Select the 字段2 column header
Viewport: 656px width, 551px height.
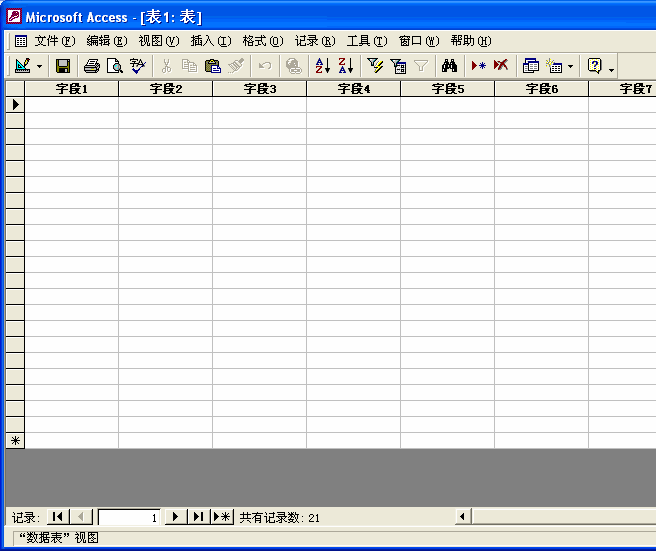166,89
